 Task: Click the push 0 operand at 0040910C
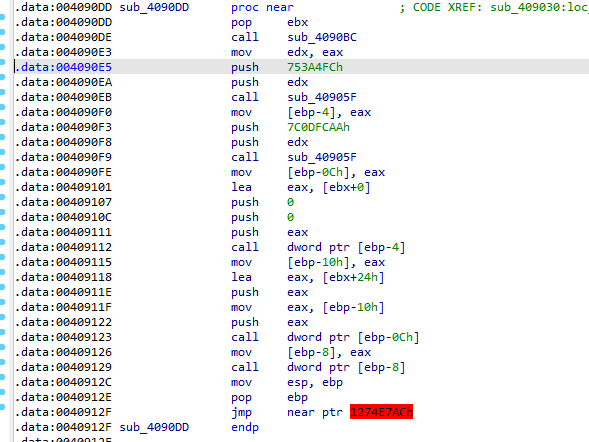click(290, 217)
